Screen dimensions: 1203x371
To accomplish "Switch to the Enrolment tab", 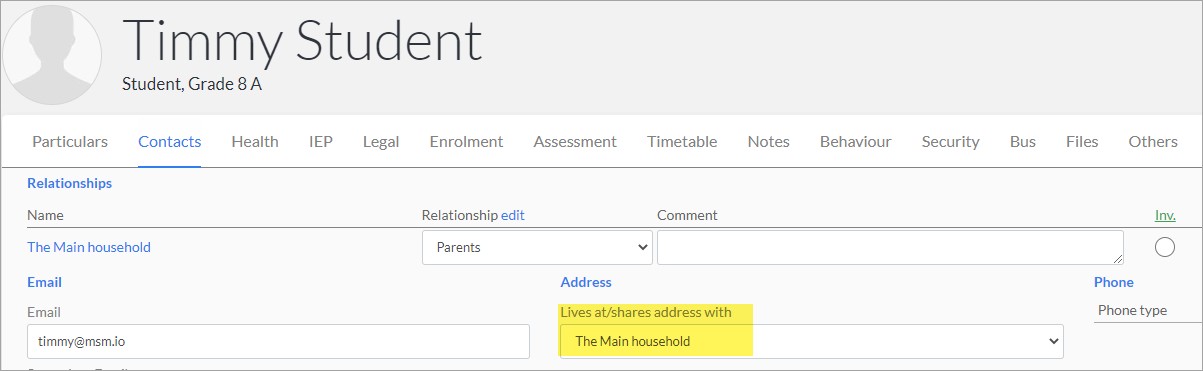I will coord(466,141).
